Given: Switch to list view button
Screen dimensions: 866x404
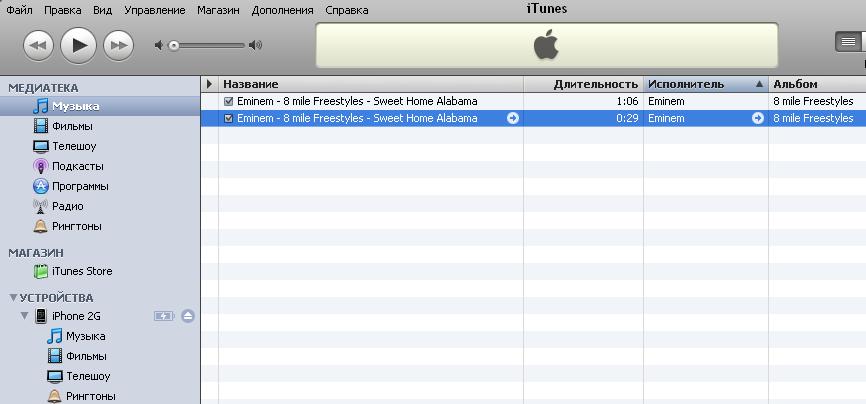Looking at the screenshot, I should click(848, 42).
